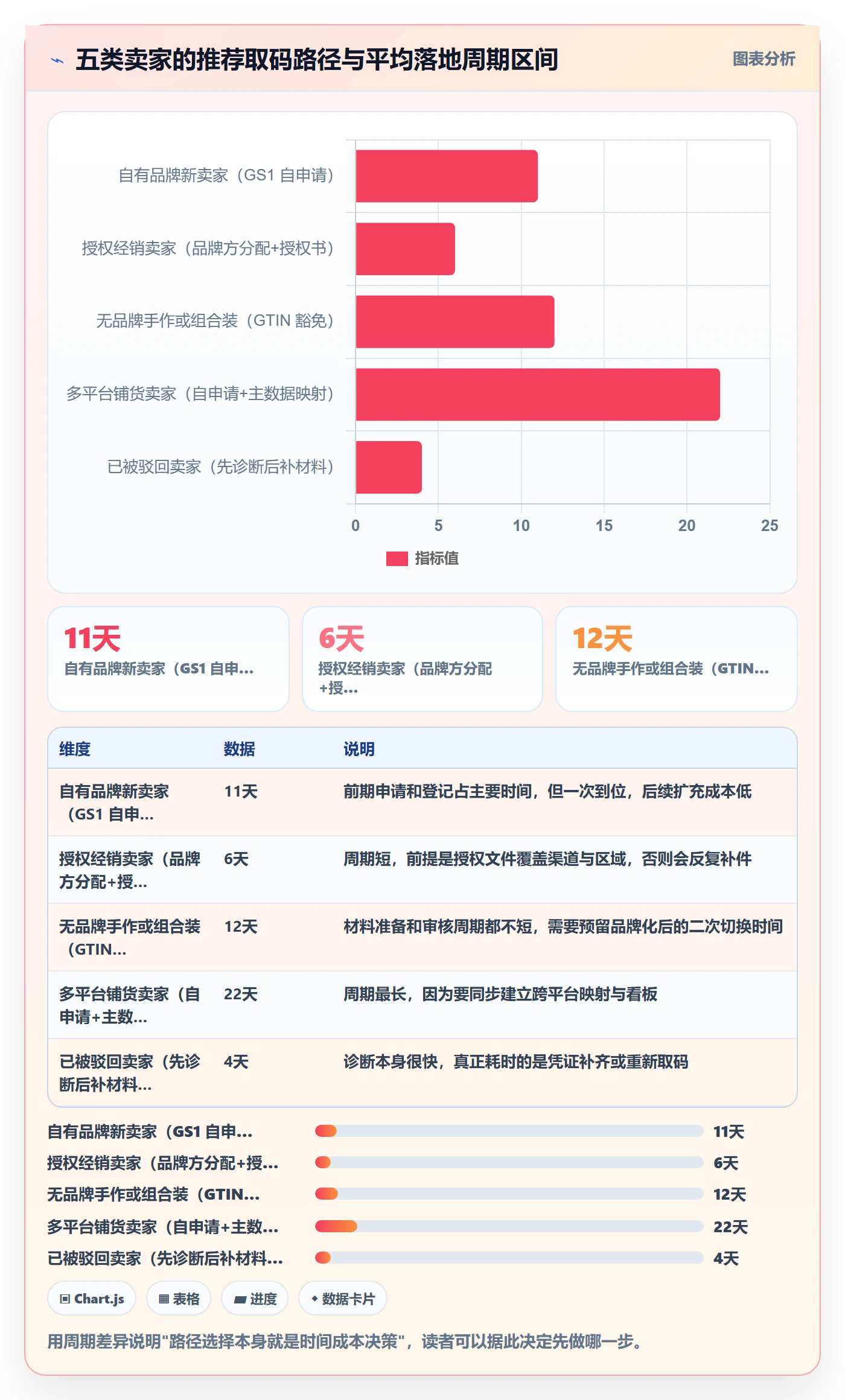Click the note starting "周期短，前提是授权文件"

[547, 859]
